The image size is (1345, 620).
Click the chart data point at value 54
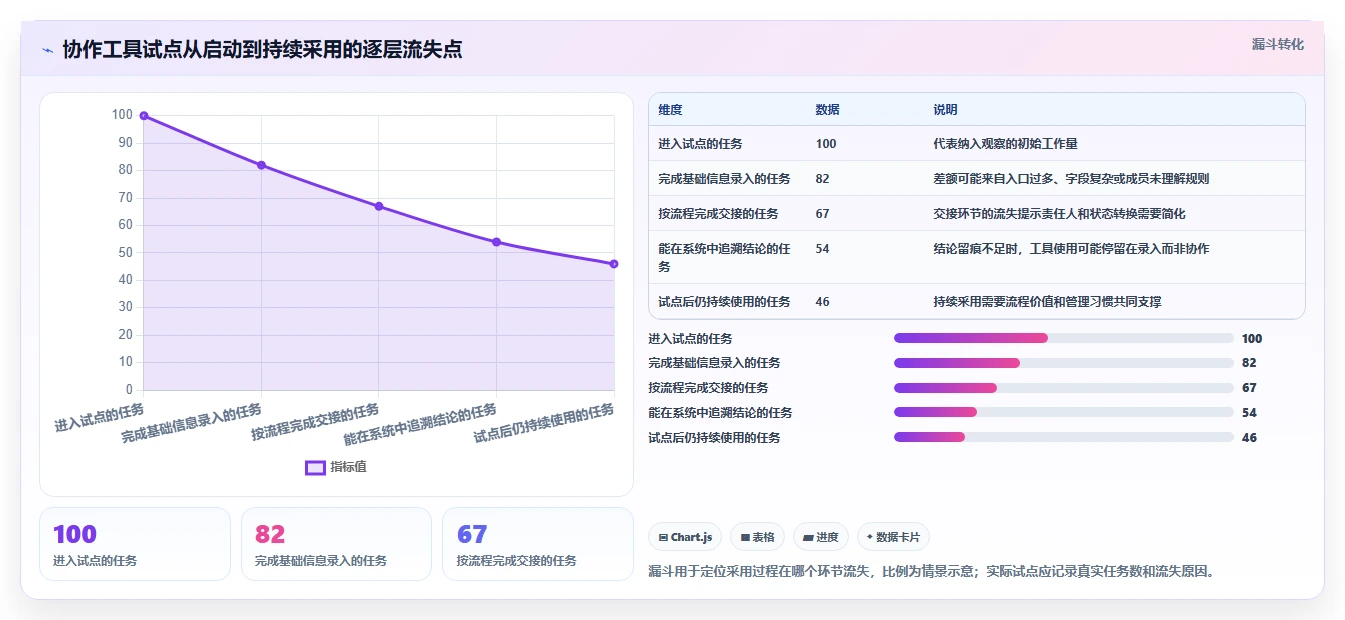pos(496,242)
